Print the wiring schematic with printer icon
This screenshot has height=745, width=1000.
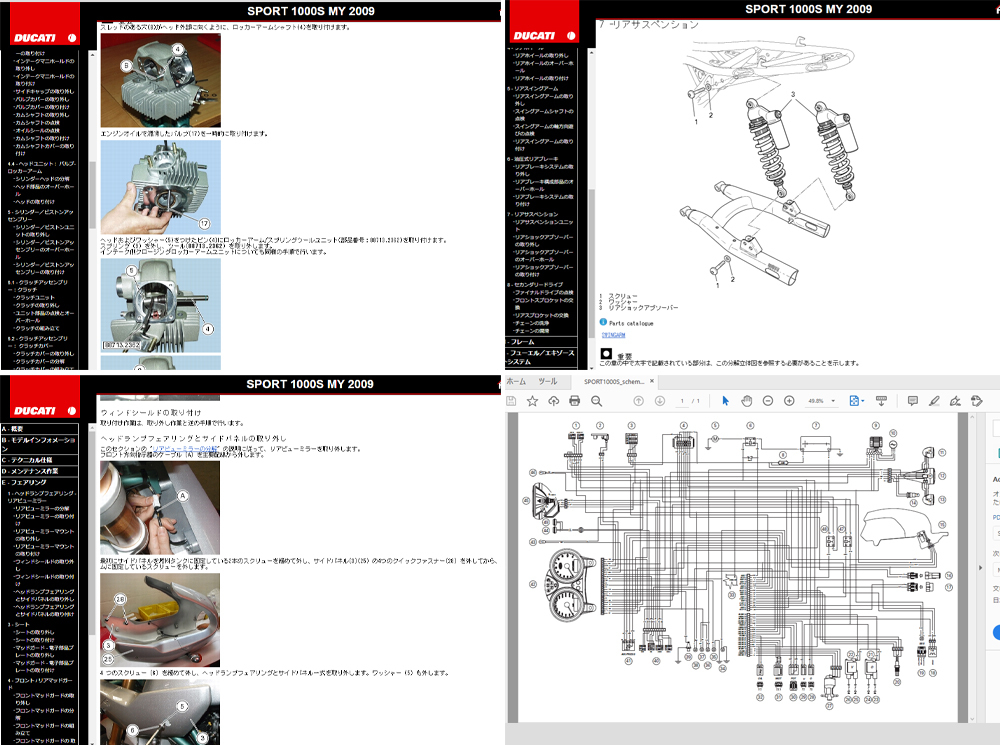coord(575,401)
